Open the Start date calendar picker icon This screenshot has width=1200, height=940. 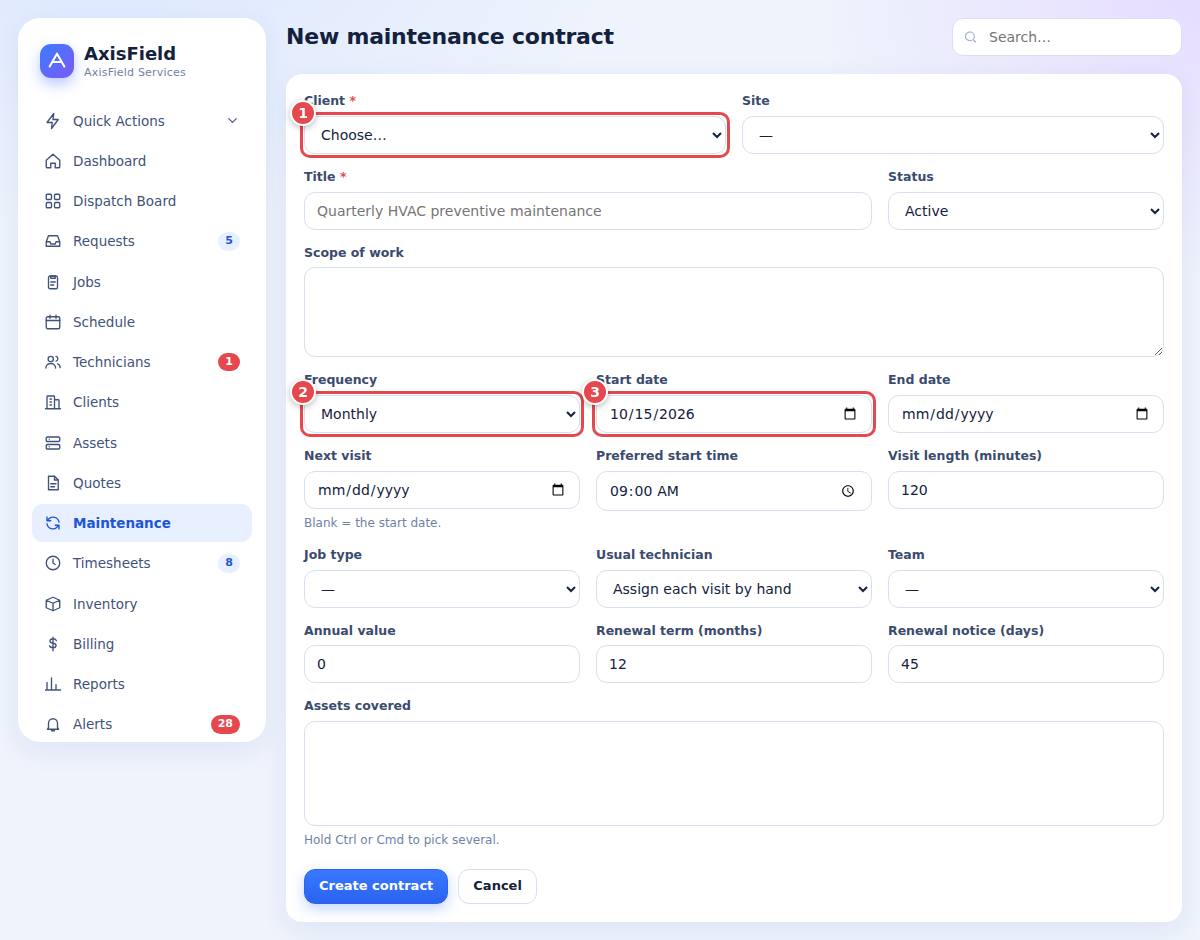(850, 414)
